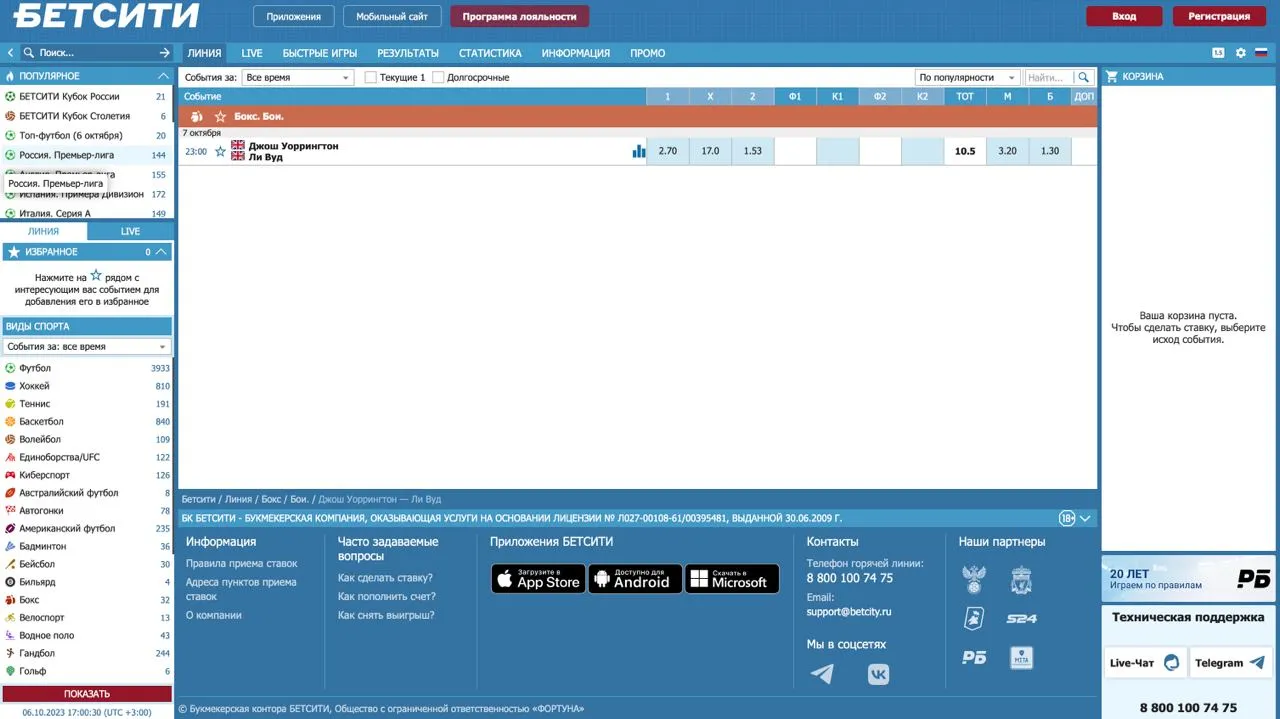Screen dimensions: 1280x719
Task: Collapse the Избранное section chevron
Action: click(162, 252)
